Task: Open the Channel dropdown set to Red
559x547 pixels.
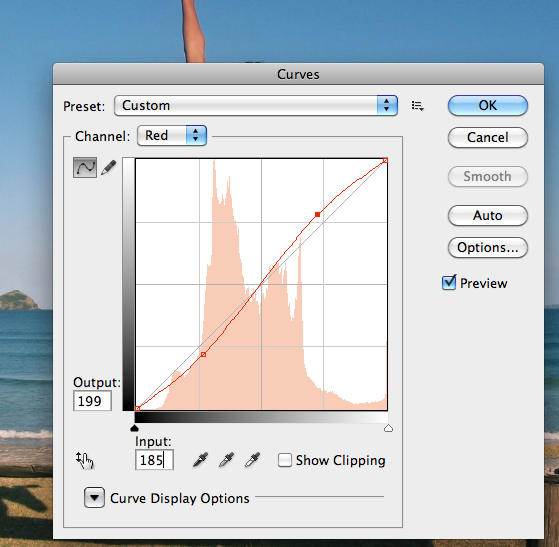Action: pos(172,136)
